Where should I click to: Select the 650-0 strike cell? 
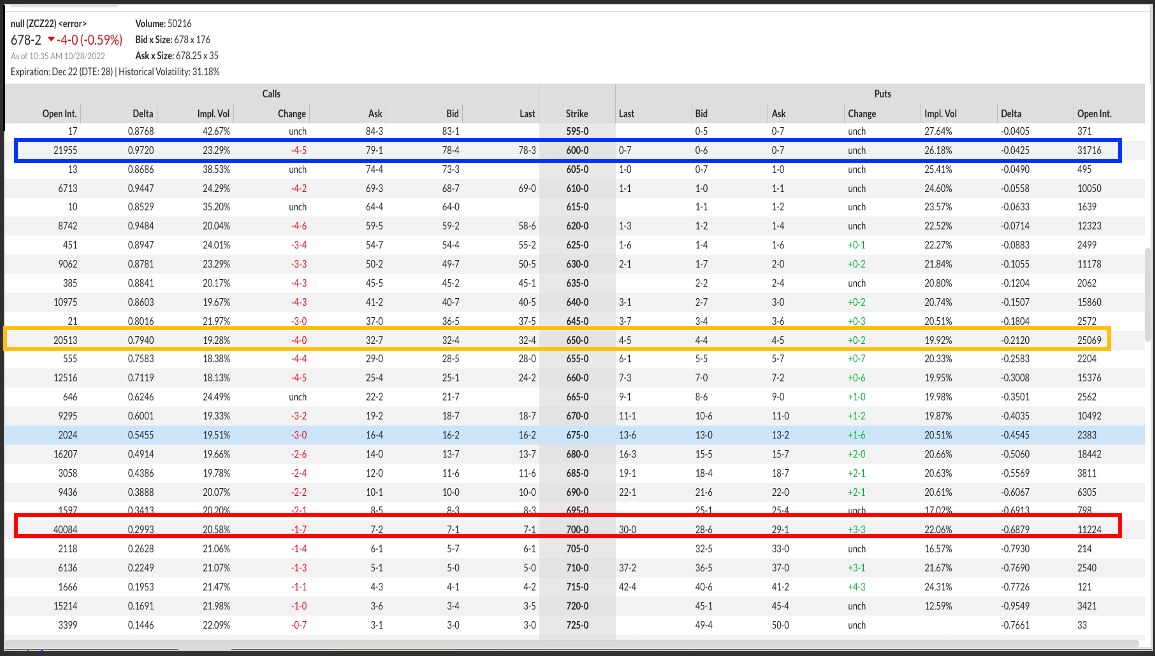(x=577, y=340)
